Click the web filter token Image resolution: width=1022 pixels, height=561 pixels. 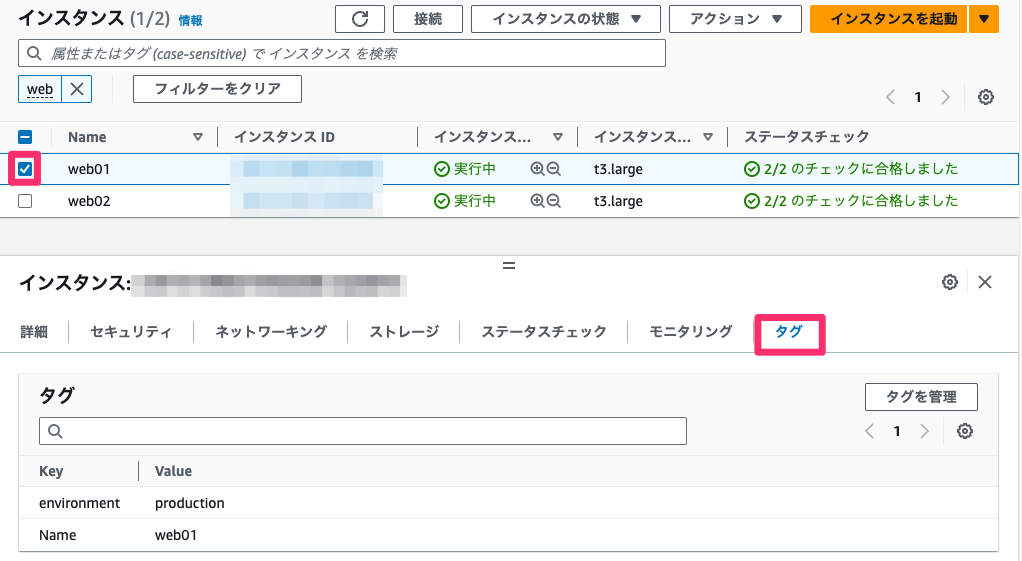40,89
